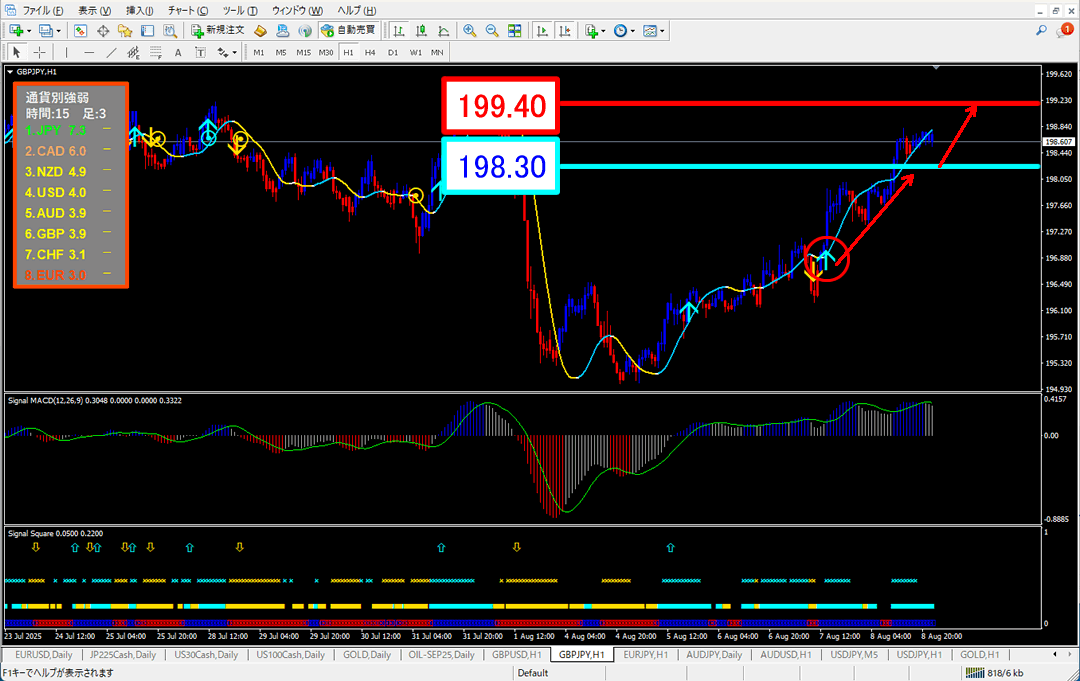Open the Terminal panel icon
Image resolution: width=1080 pixels, height=681 pixels.
[147, 31]
